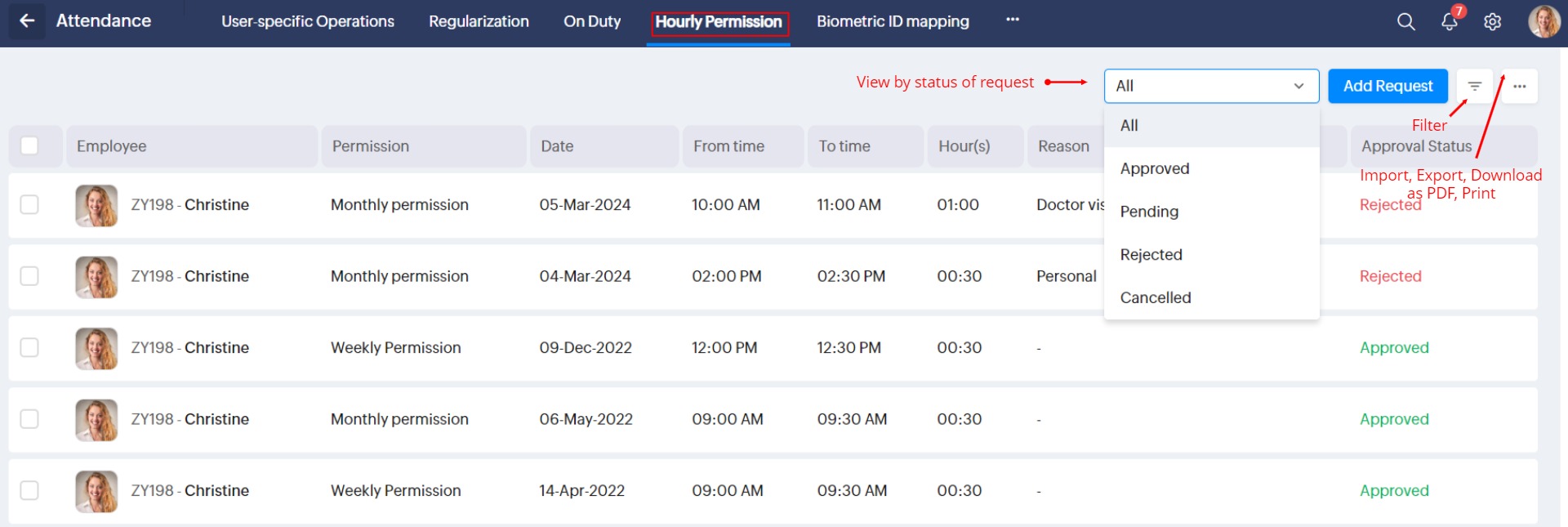
Task: Switch to the Regularization tab
Action: coord(479,21)
